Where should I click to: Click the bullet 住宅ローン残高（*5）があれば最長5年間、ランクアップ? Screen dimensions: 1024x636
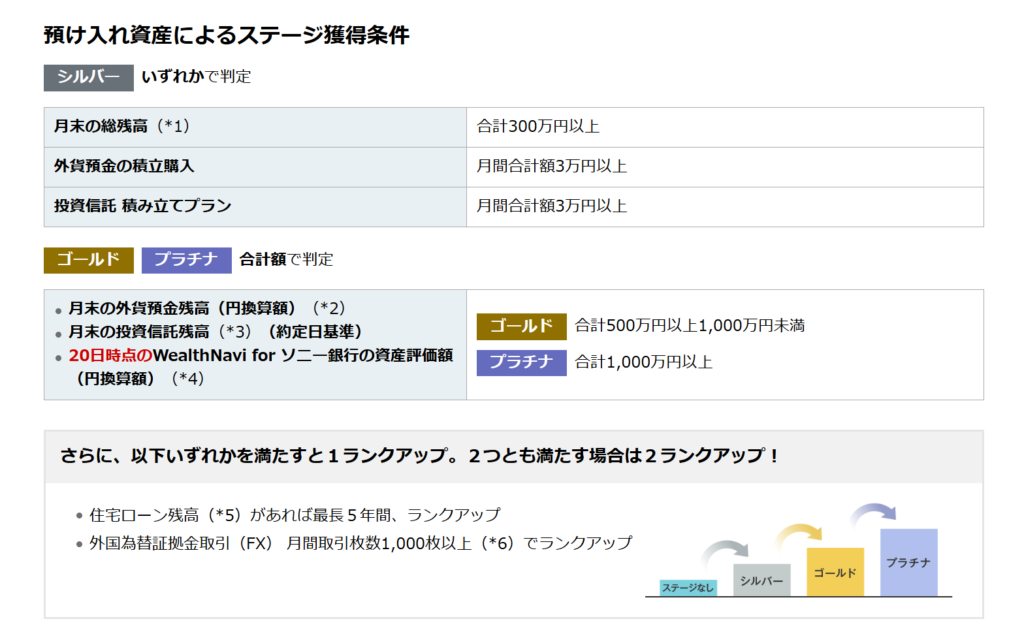[295, 515]
